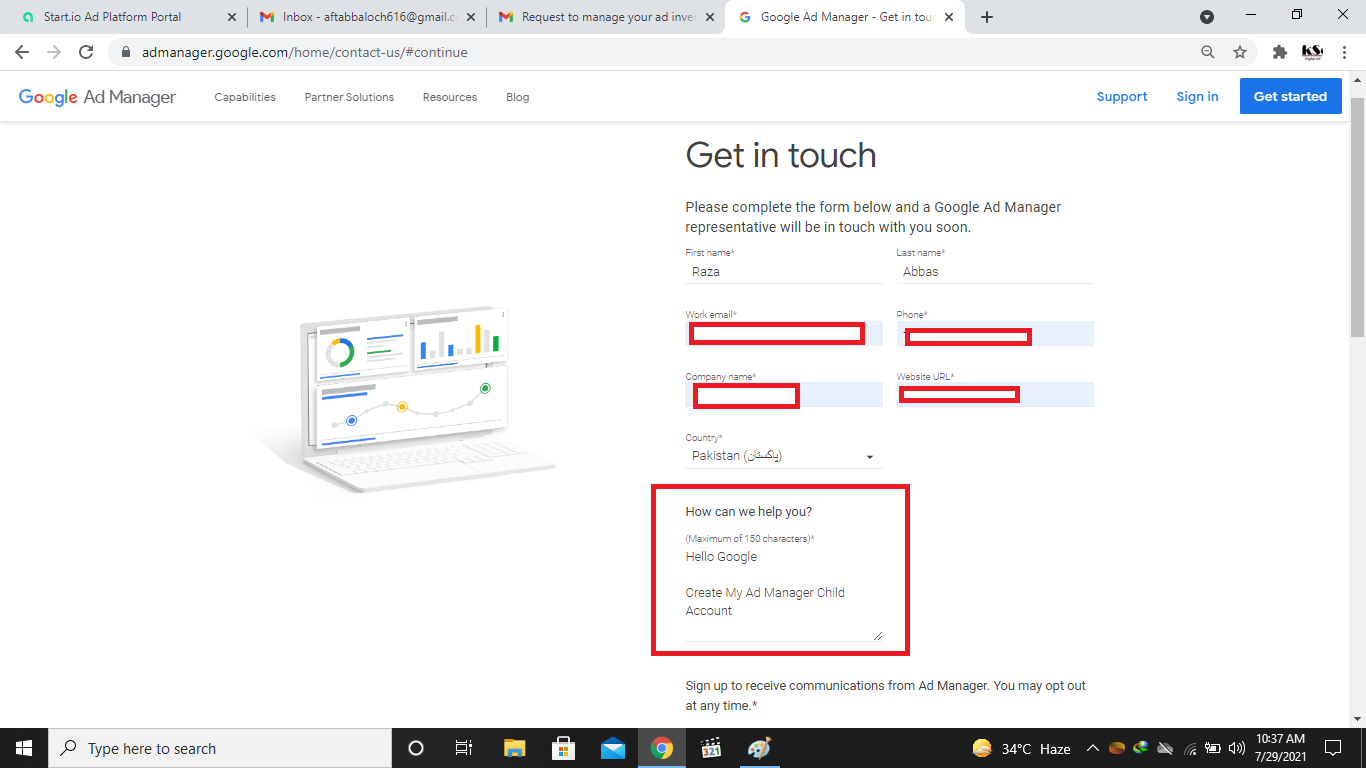
Task: Open the download manager globe tray icon
Action: tap(1140, 748)
